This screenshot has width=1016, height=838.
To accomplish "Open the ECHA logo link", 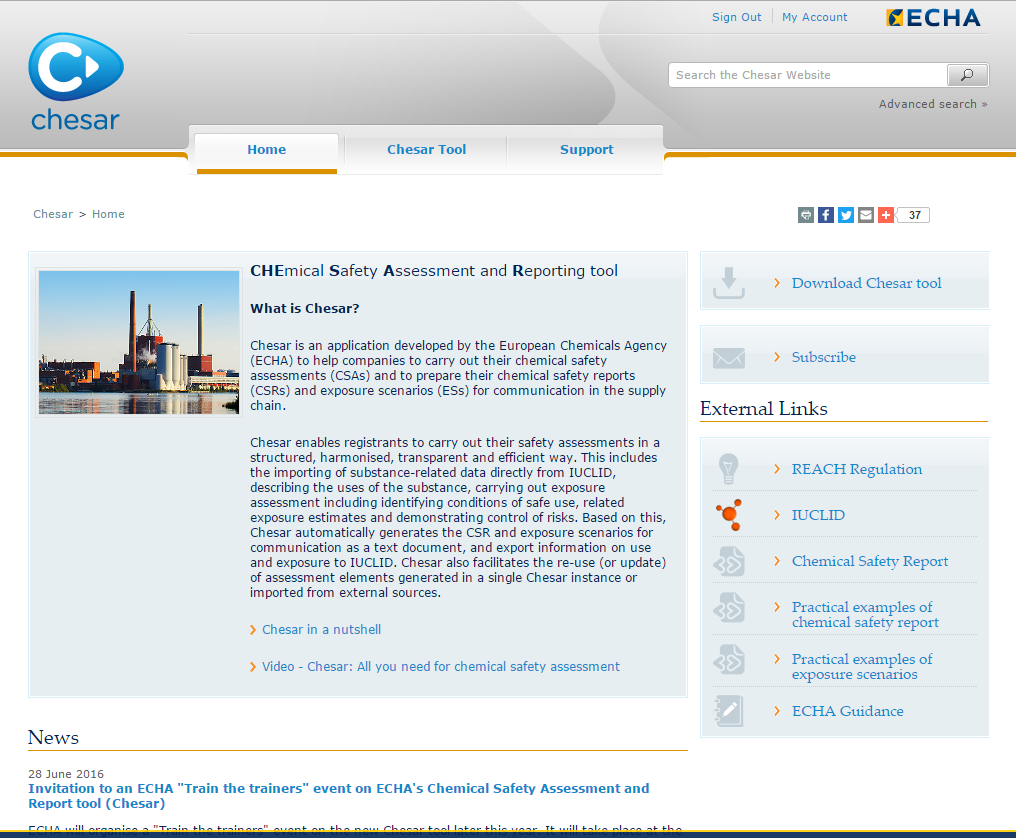I will coord(933,17).
